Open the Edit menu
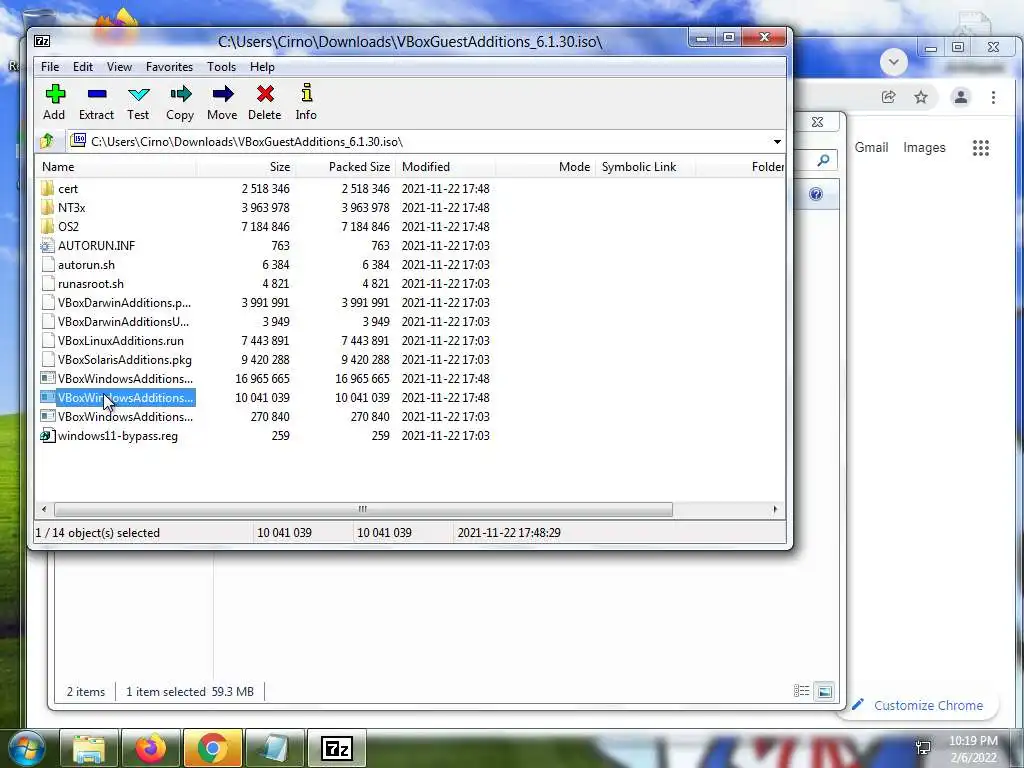The width and height of the screenshot is (1024, 768). 82,67
